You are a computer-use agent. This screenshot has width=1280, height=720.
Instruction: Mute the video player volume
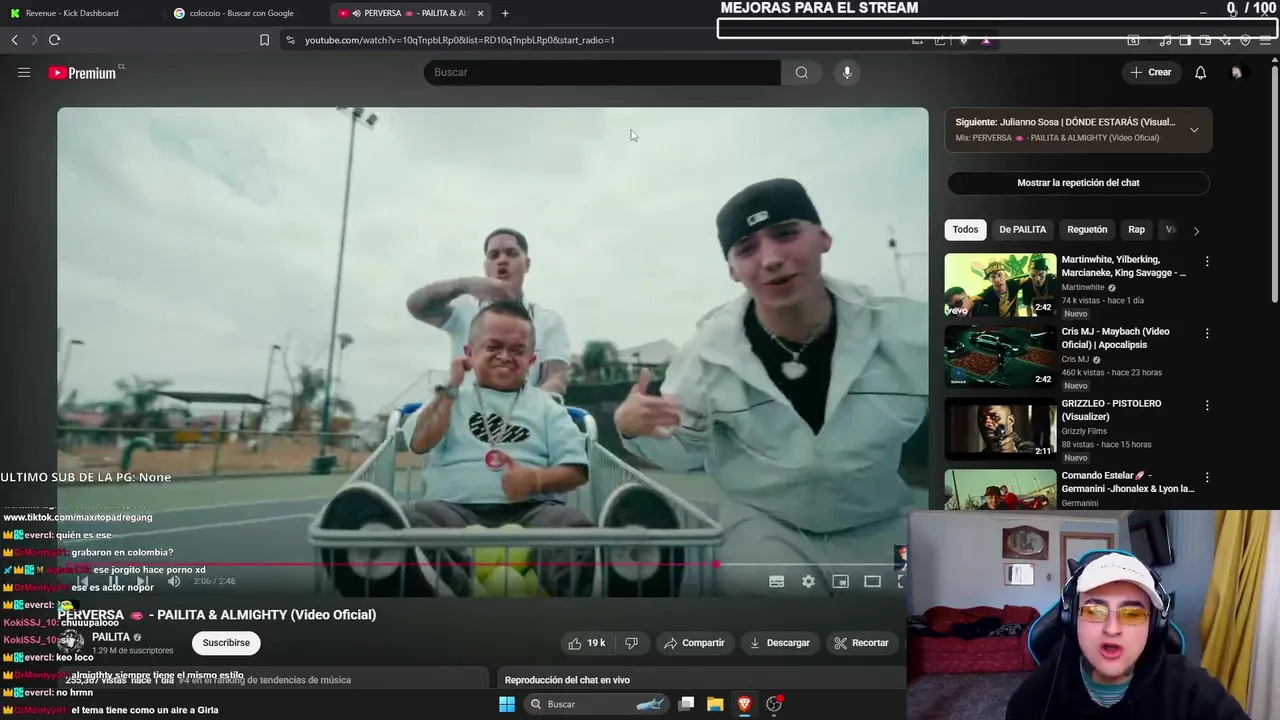click(x=174, y=581)
